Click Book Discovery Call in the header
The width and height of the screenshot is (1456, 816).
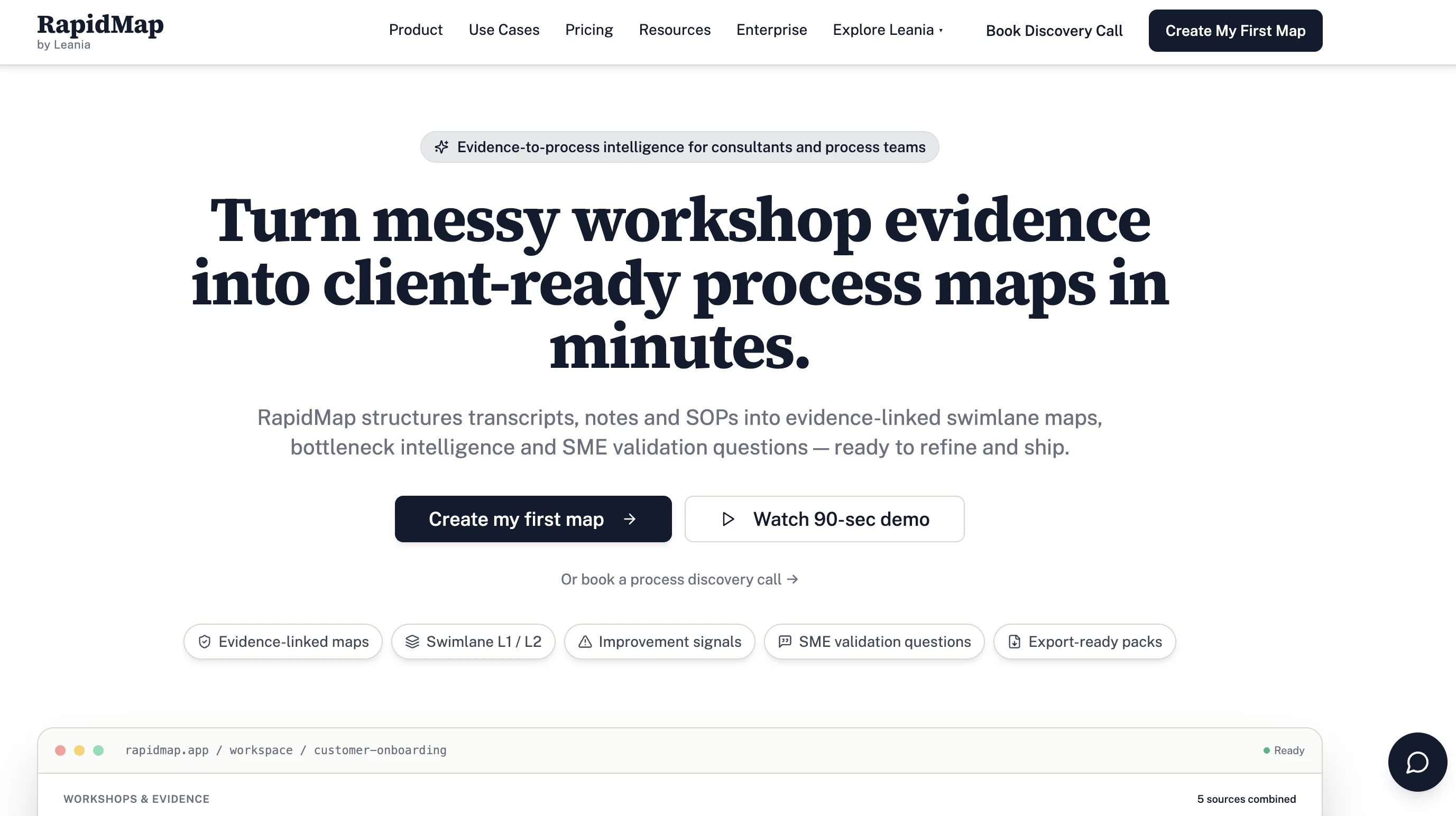click(1054, 31)
